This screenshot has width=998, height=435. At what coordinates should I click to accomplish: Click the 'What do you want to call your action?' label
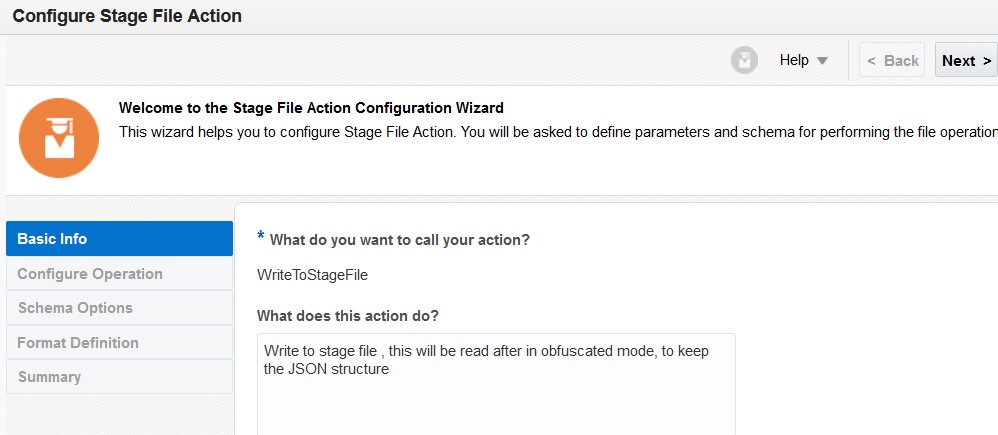399,240
